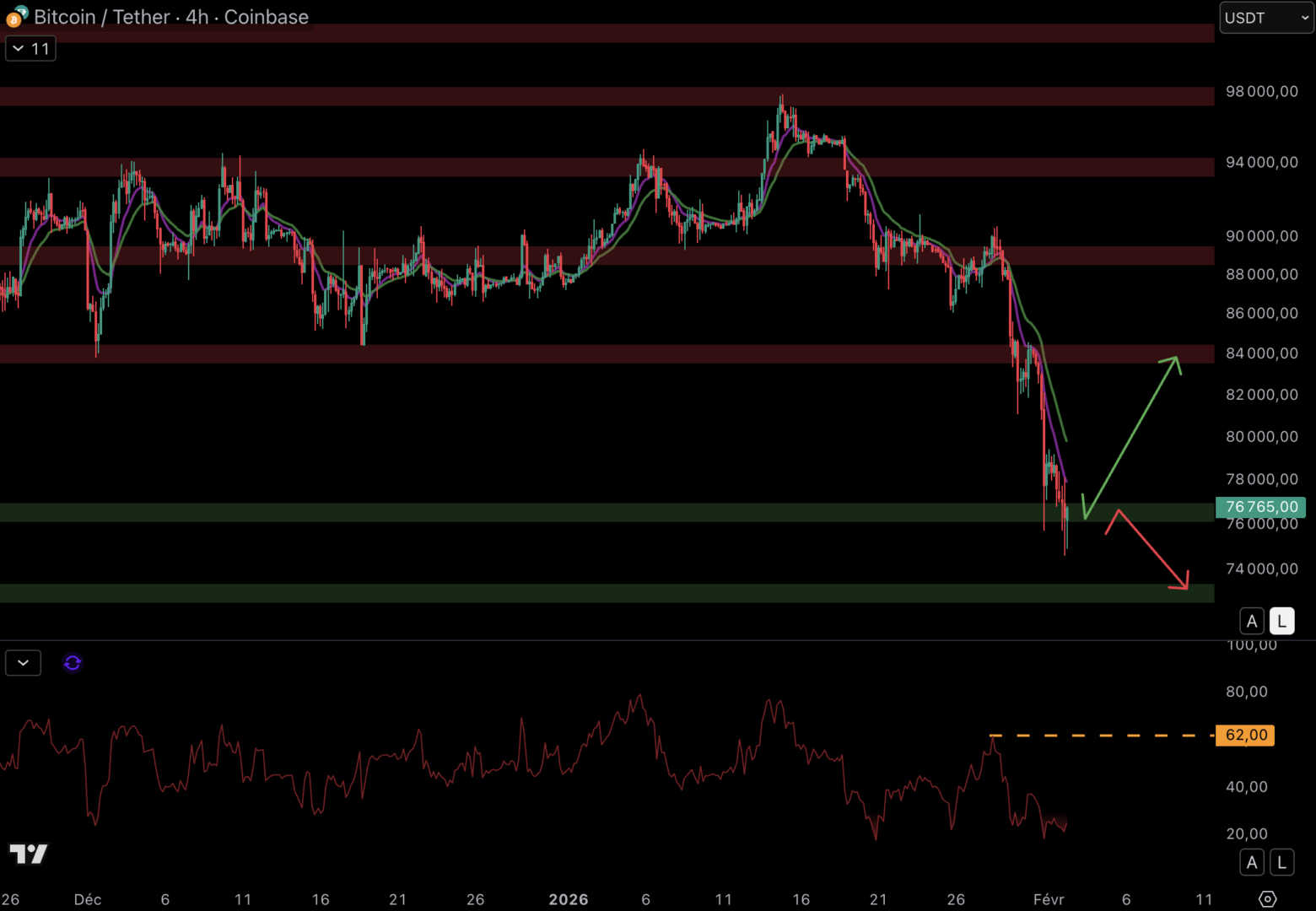
Task: Click the purple refresh icon in indicator pane
Action: coord(73,663)
